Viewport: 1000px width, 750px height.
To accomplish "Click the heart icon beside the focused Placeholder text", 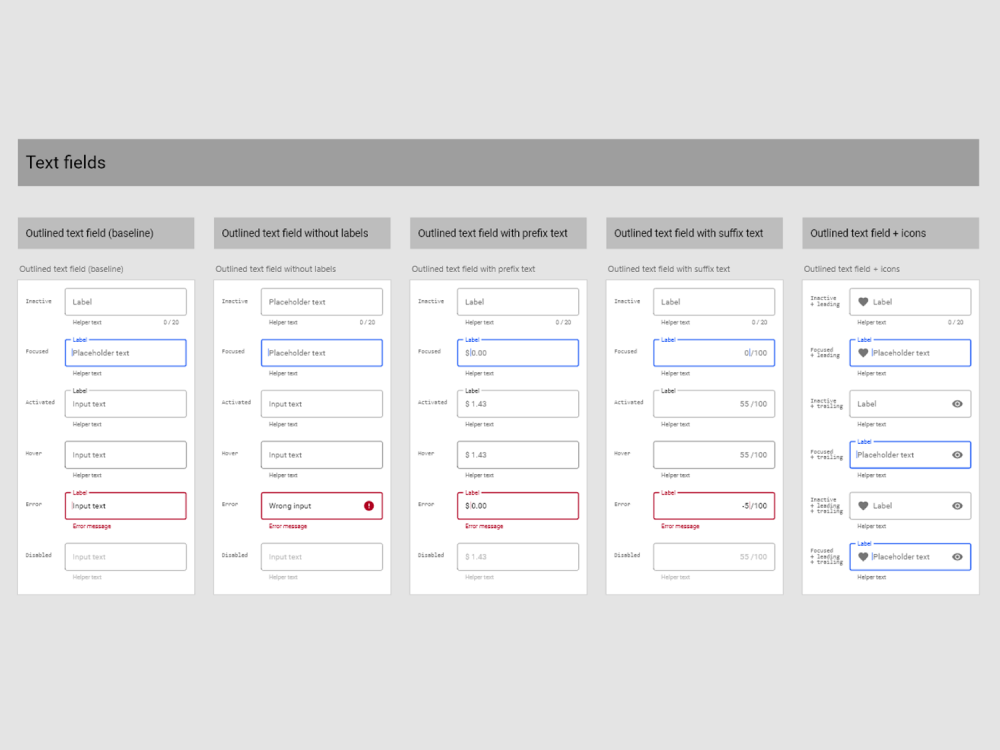I will point(863,352).
